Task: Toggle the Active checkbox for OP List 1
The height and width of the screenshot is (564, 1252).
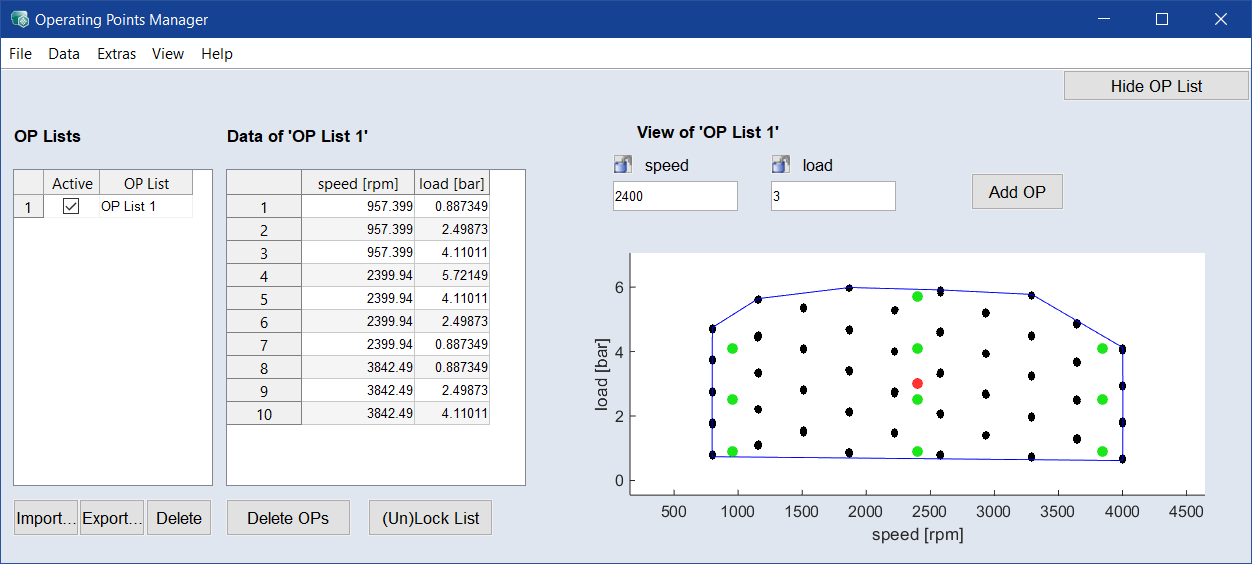Action: tap(71, 206)
